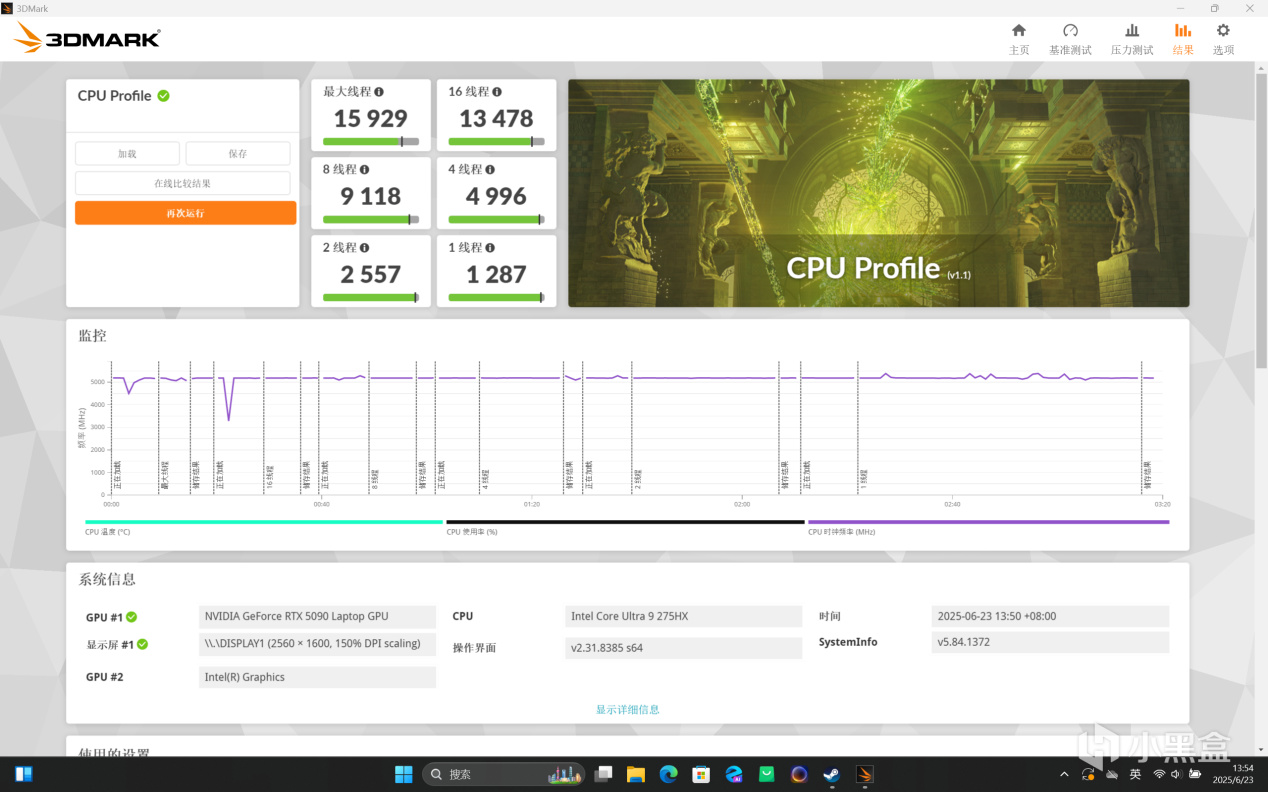This screenshot has height=792, width=1268.
Task: Click the 3DMark taskbar icon
Action: click(x=865, y=774)
